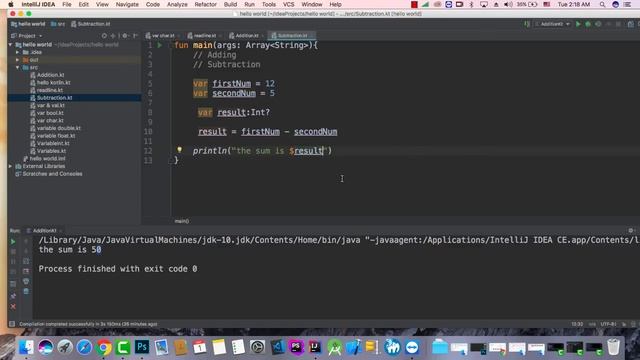Open Launchpad rocket icon in Dock
Image resolution: width=640 pixels, height=360 pixels.
64,347
